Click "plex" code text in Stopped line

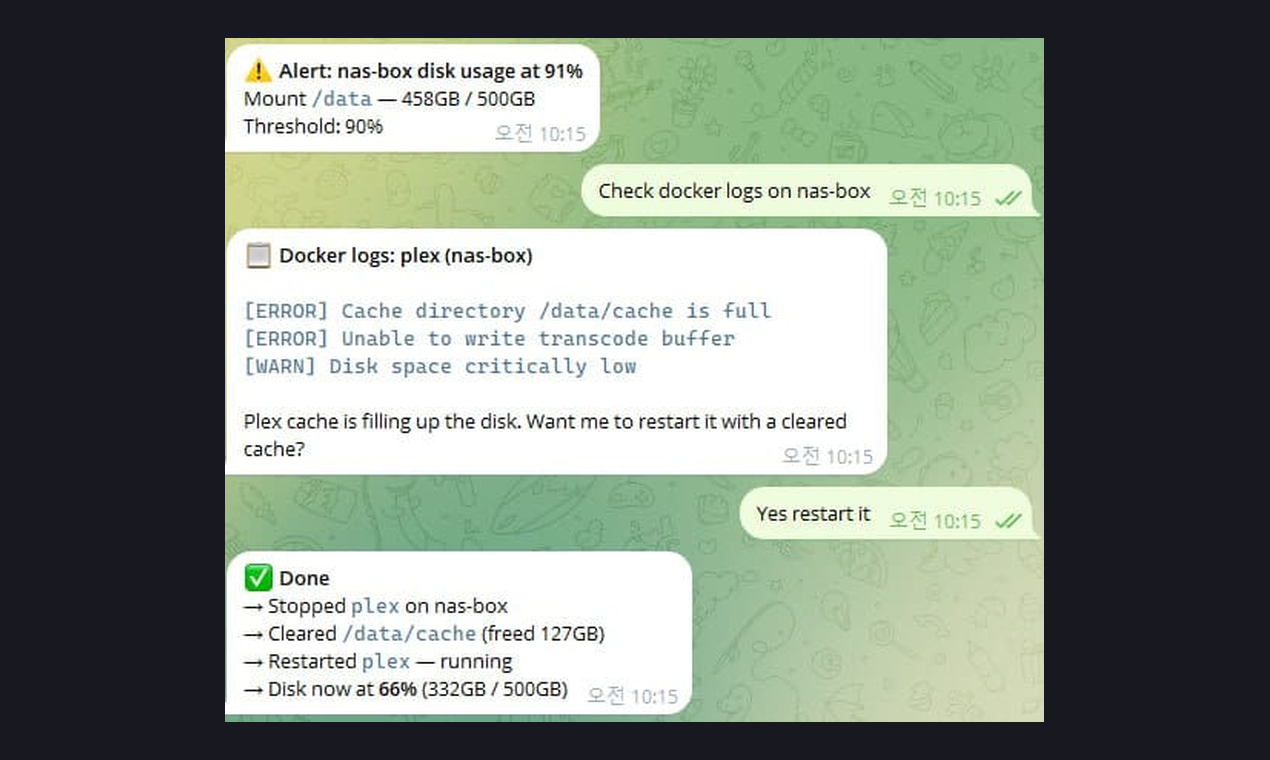coord(375,606)
